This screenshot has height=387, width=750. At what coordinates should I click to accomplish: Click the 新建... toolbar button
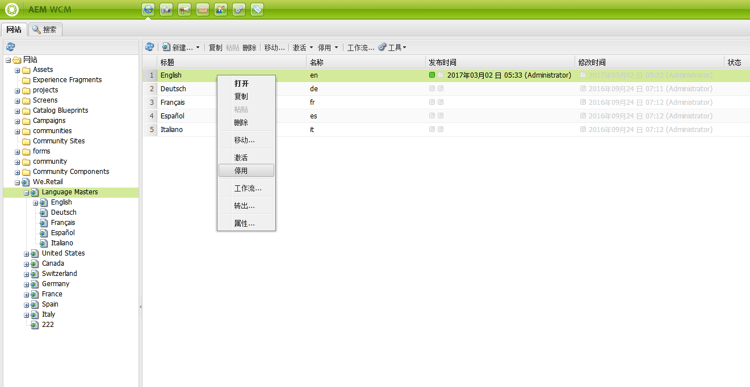(178, 47)
